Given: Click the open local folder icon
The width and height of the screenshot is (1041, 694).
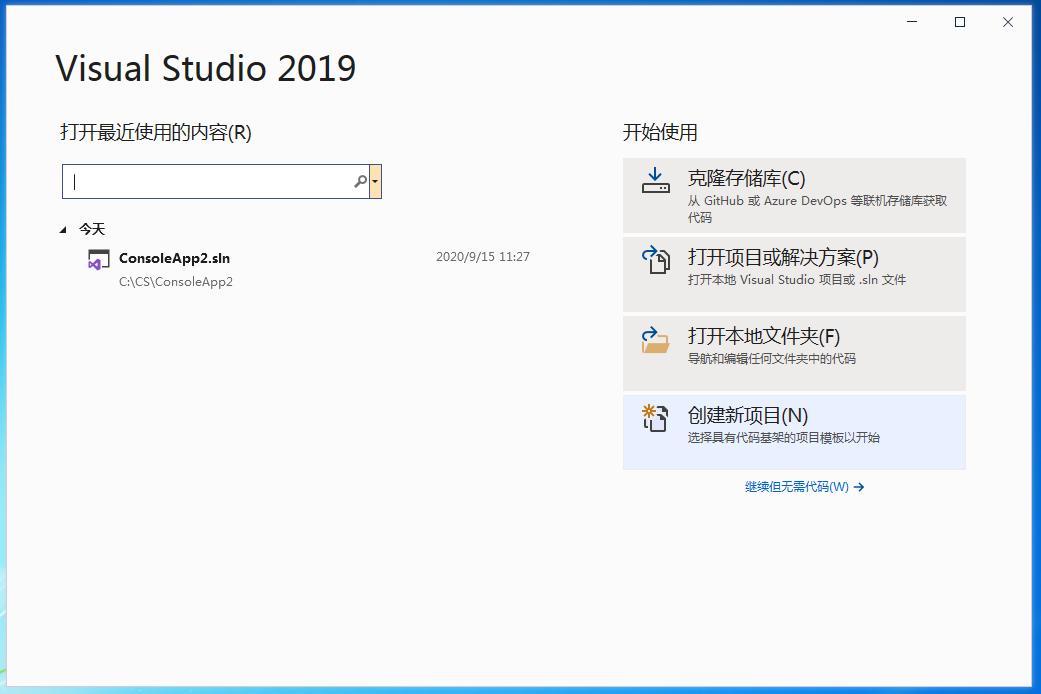Looking at the screenshot, I should tap(655, 339).
